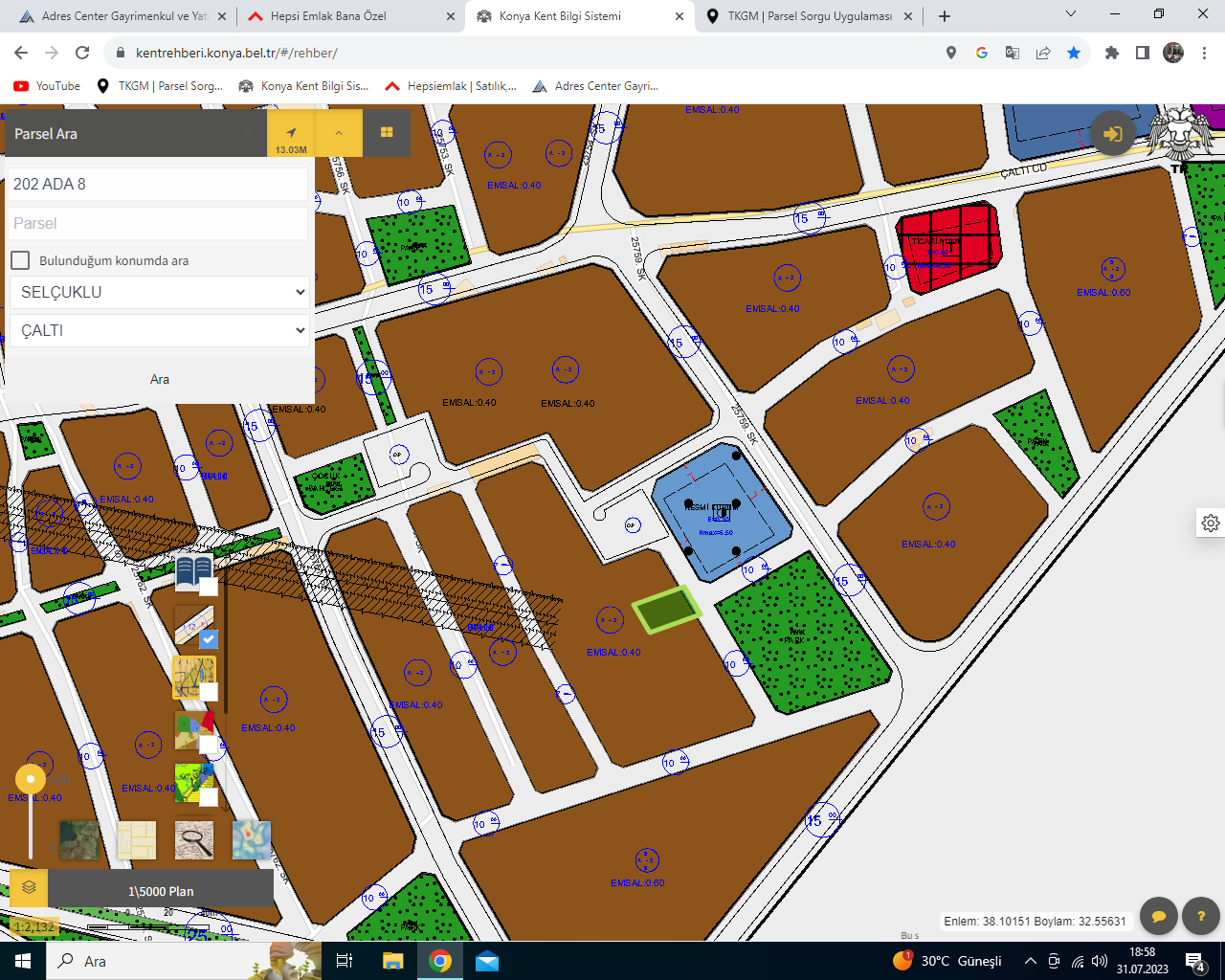Open the tab search chevron in title bar

tap(1071, 13)
